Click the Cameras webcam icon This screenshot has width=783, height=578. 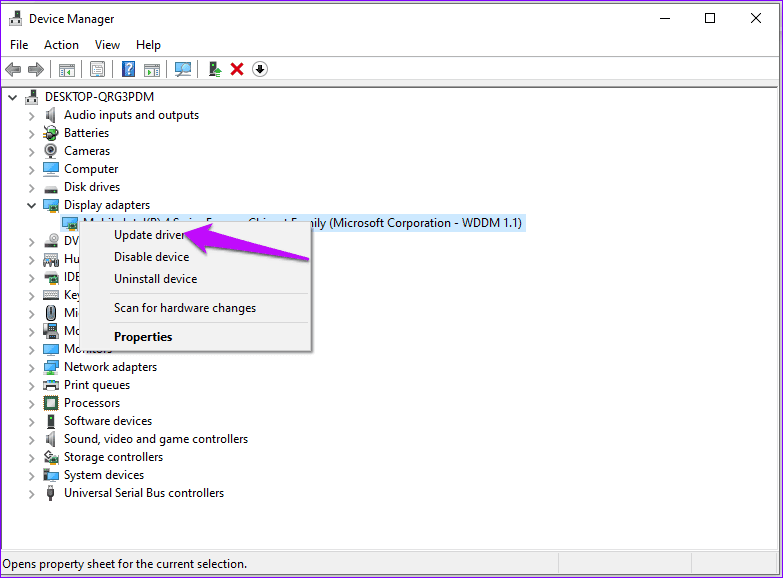pos(50,151)
